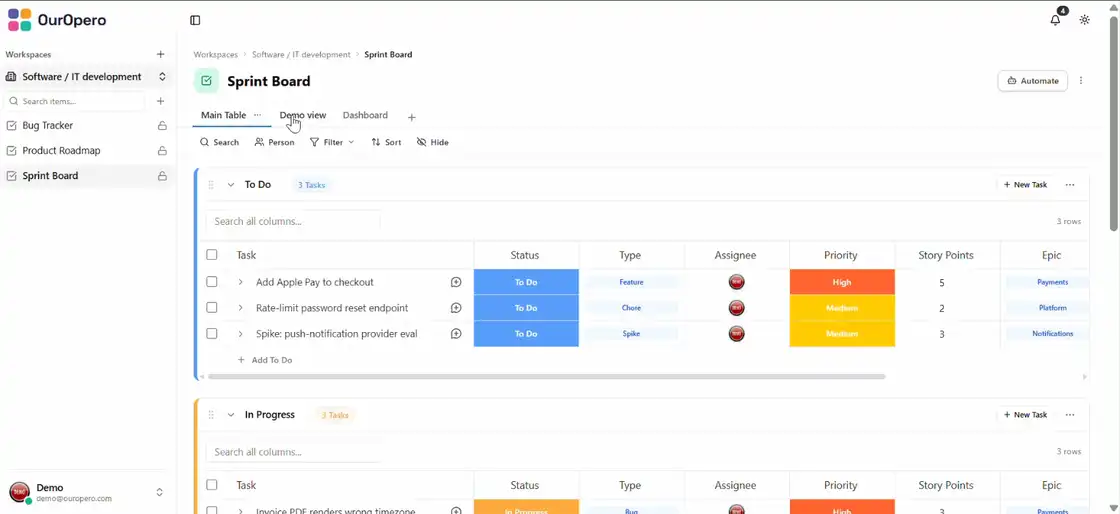
Task: Click the lock icon next to Bug Tracker
Action: coord(162,126)
